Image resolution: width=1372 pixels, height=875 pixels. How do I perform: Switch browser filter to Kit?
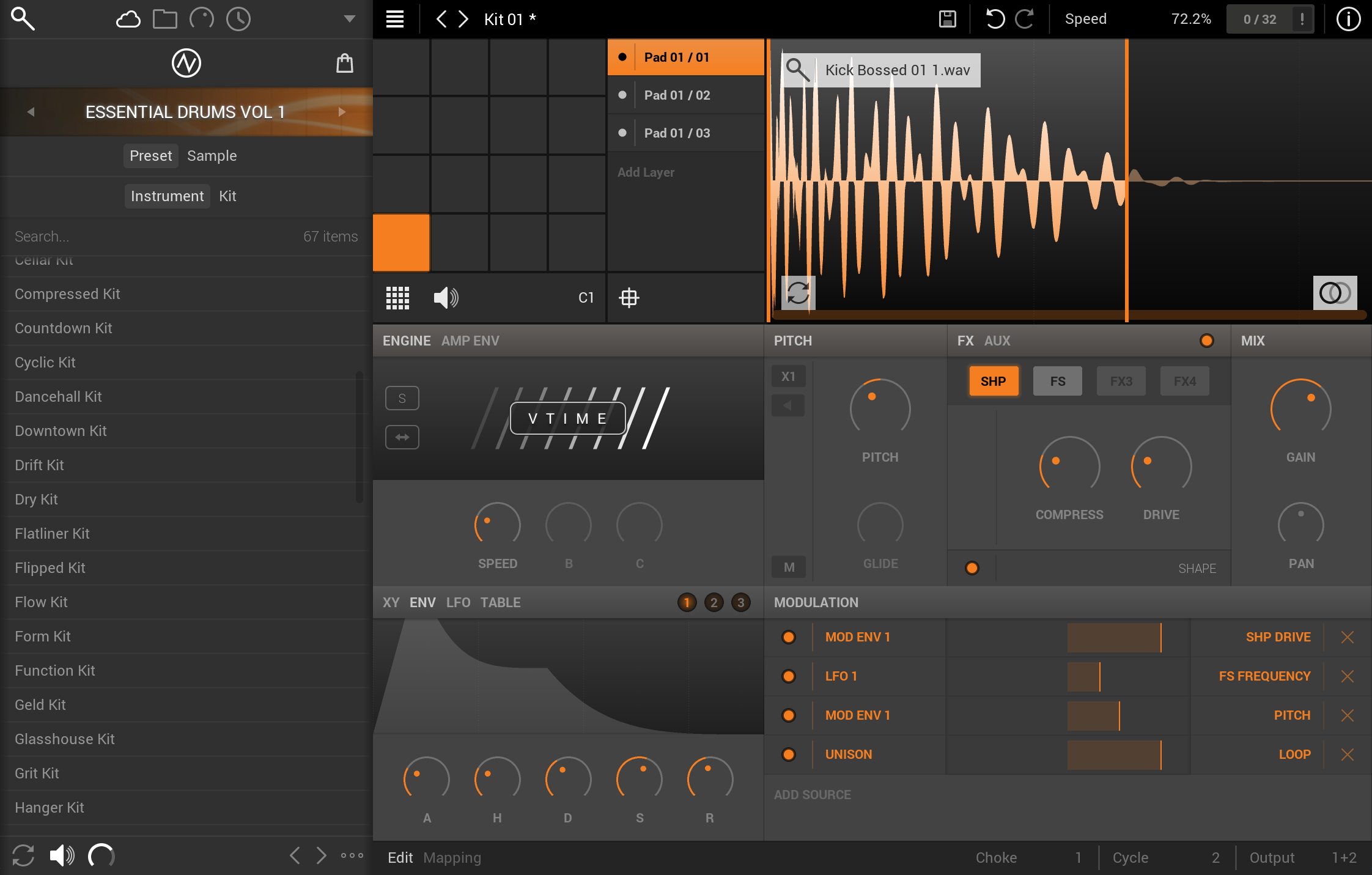pyautogui.click(x=227, y=196)
